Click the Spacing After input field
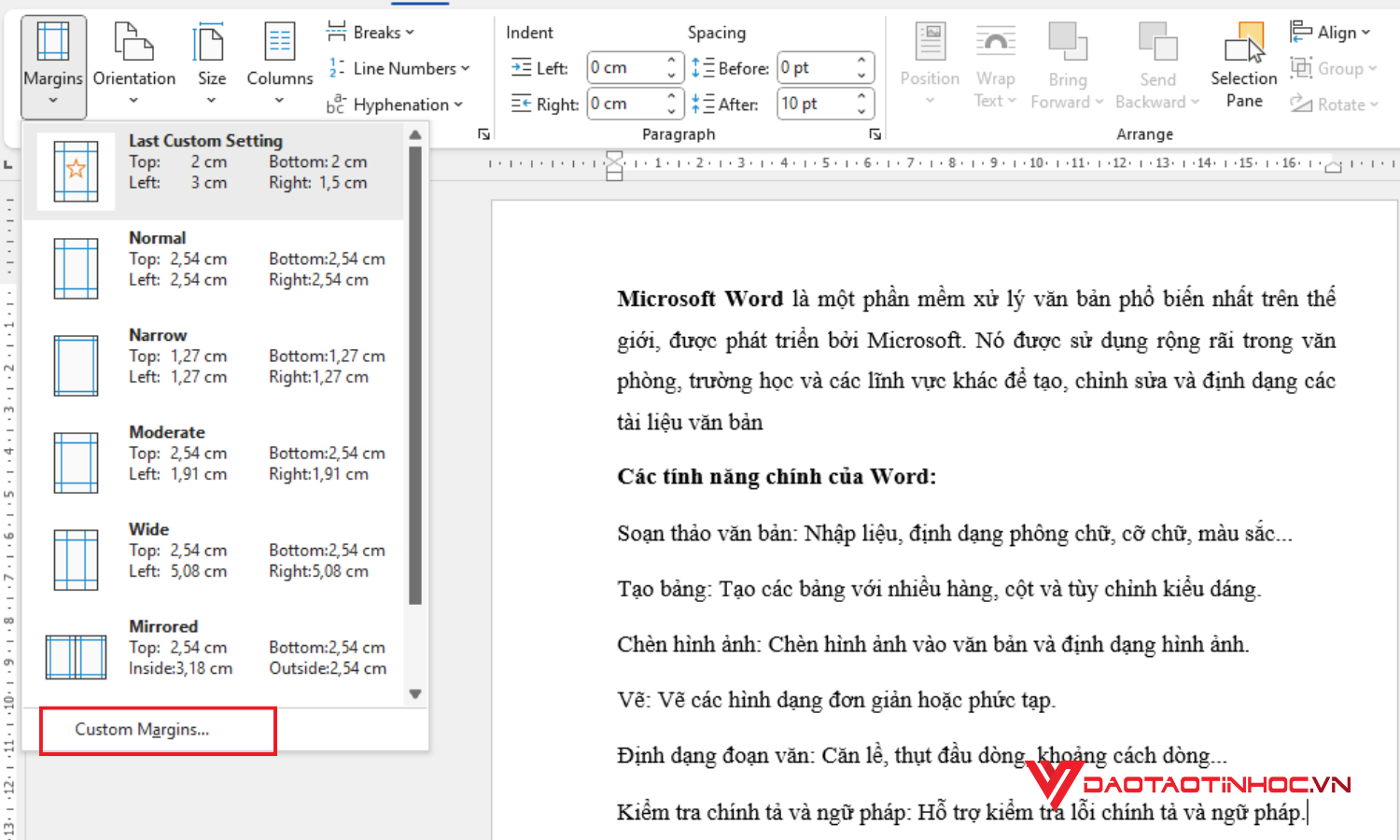This screenshot has width=1400, height=840. click(x=814, y=104)
